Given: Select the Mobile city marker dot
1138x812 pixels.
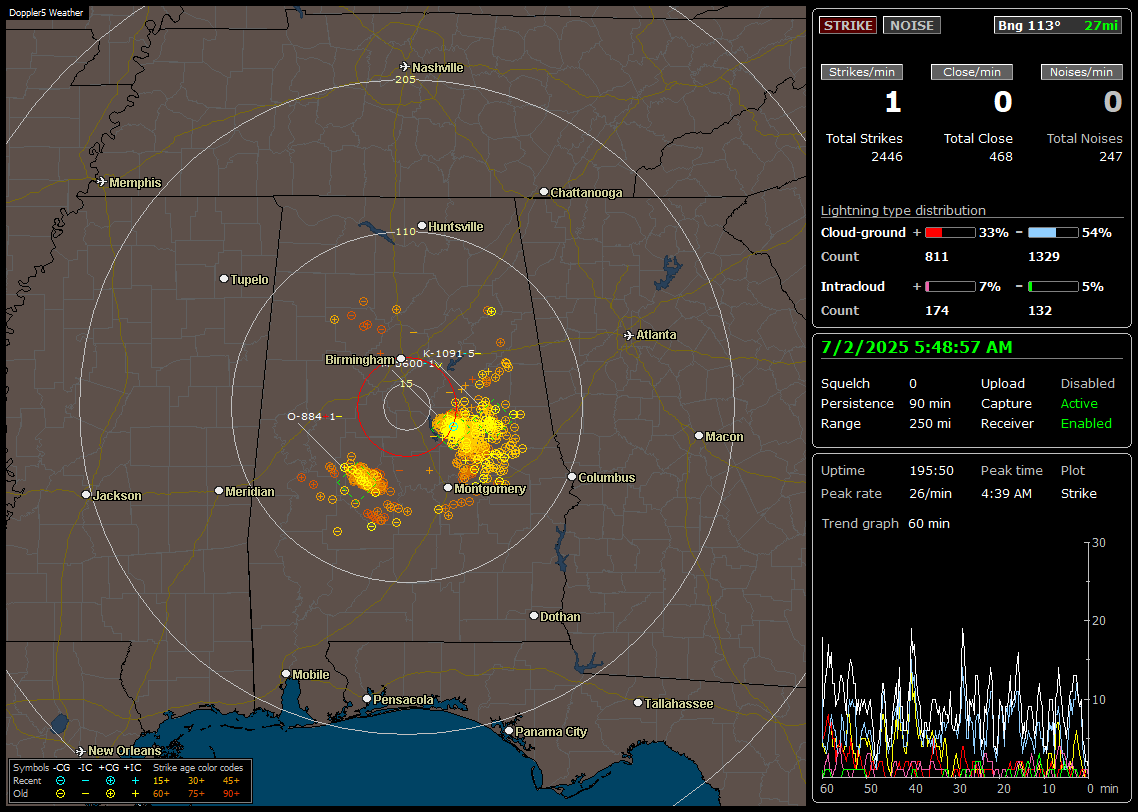Looking at the screenshot, I should click(286, 673).
